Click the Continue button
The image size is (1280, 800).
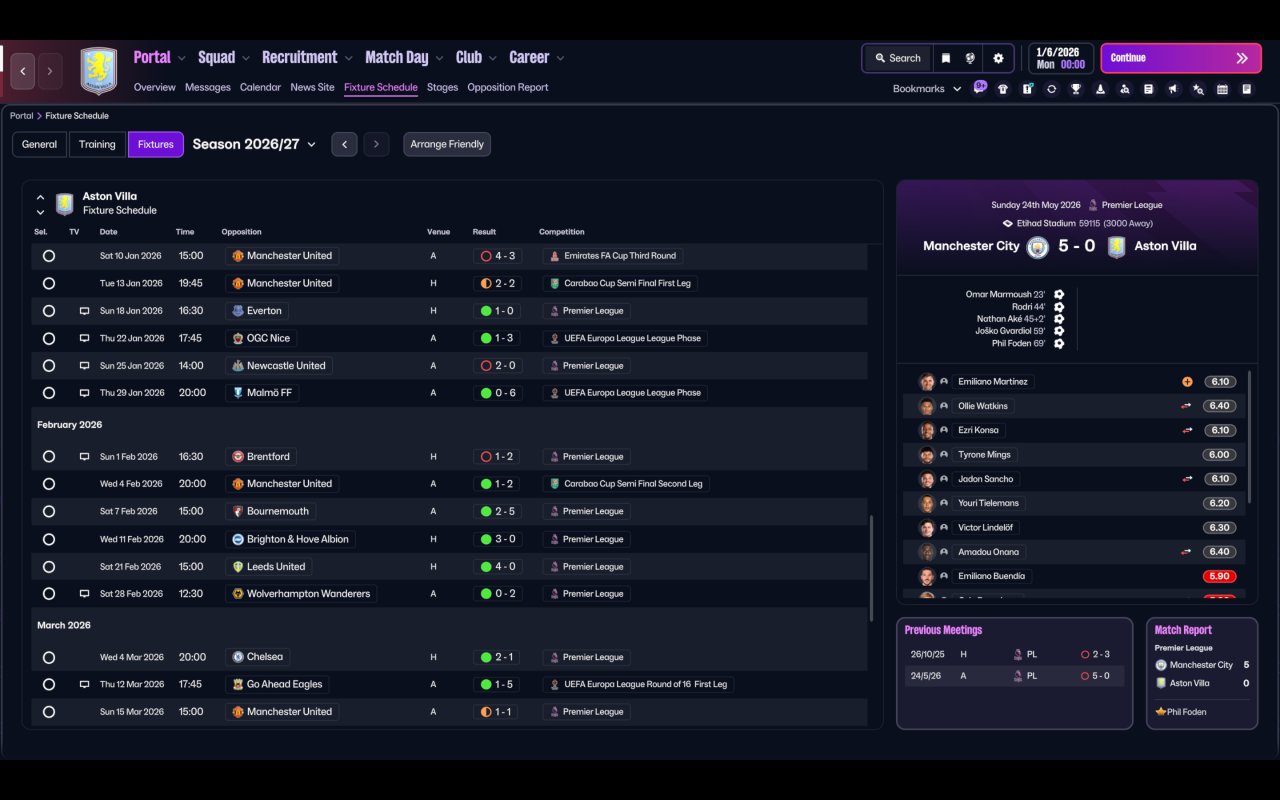(1179, 58)
